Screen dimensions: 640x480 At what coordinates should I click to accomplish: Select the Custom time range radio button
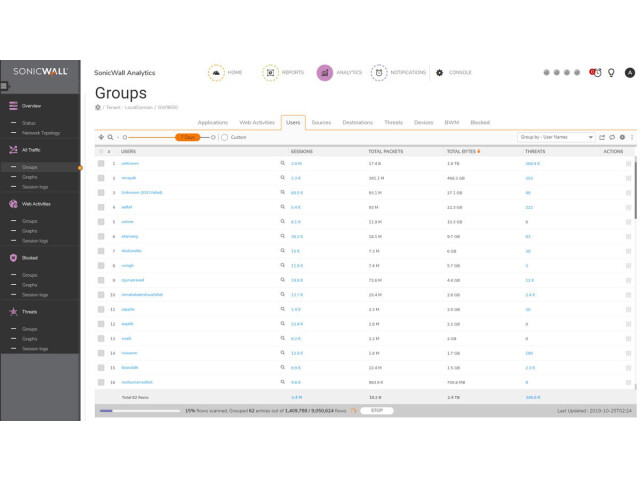coord(224,137)
